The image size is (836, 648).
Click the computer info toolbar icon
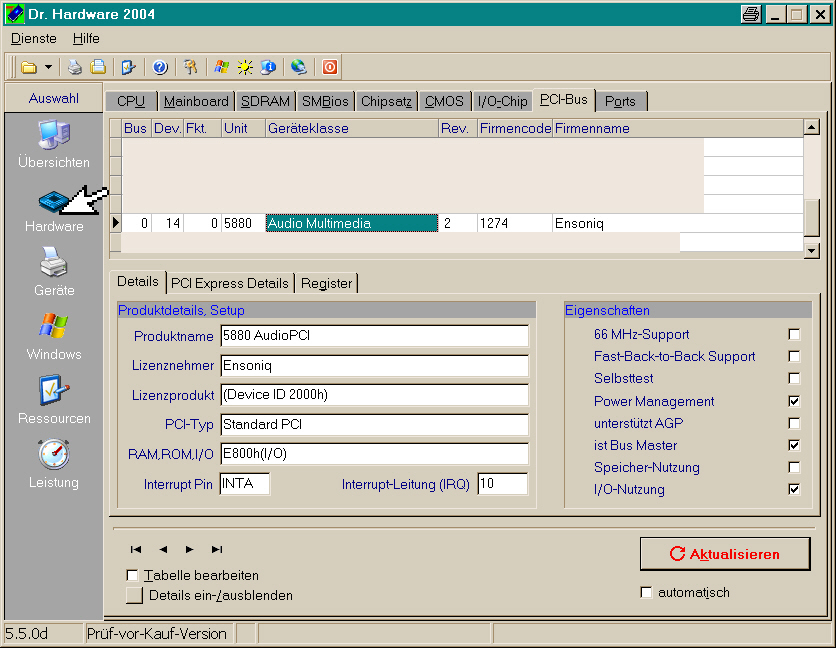point(268,67)
